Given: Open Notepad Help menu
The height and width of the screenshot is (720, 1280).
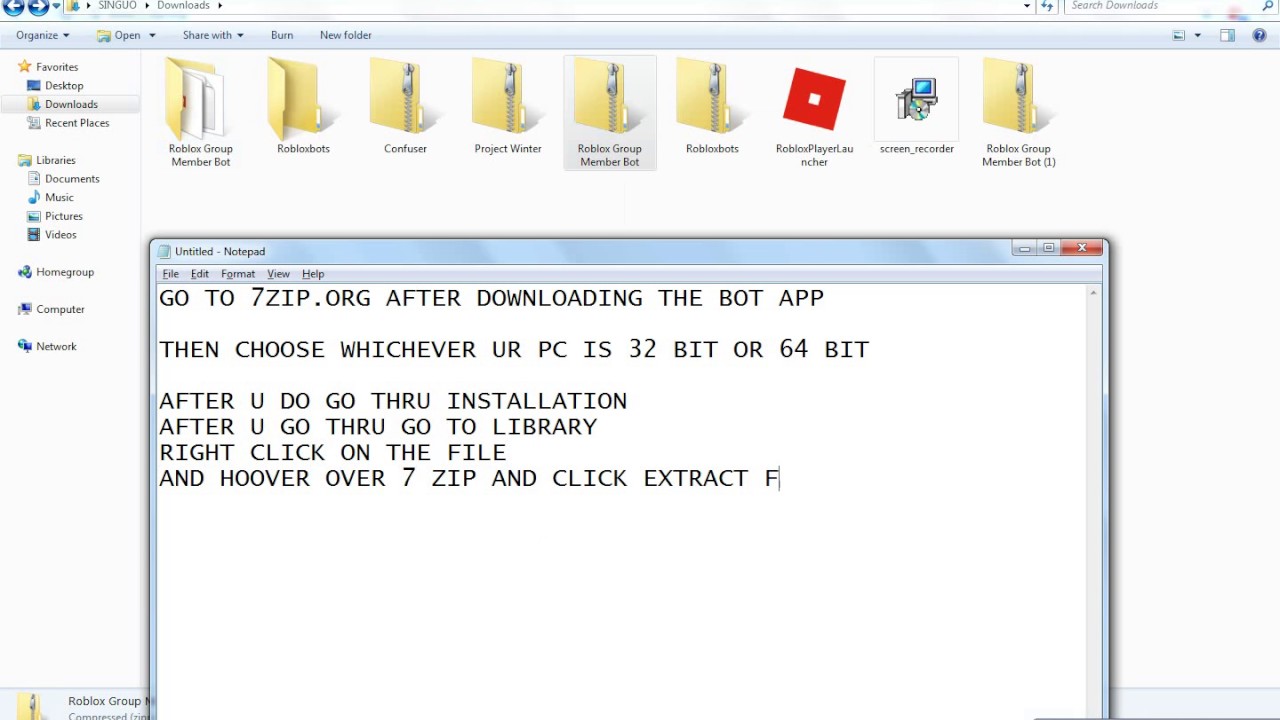Looking at the screenshot, I should pos(313,274).
